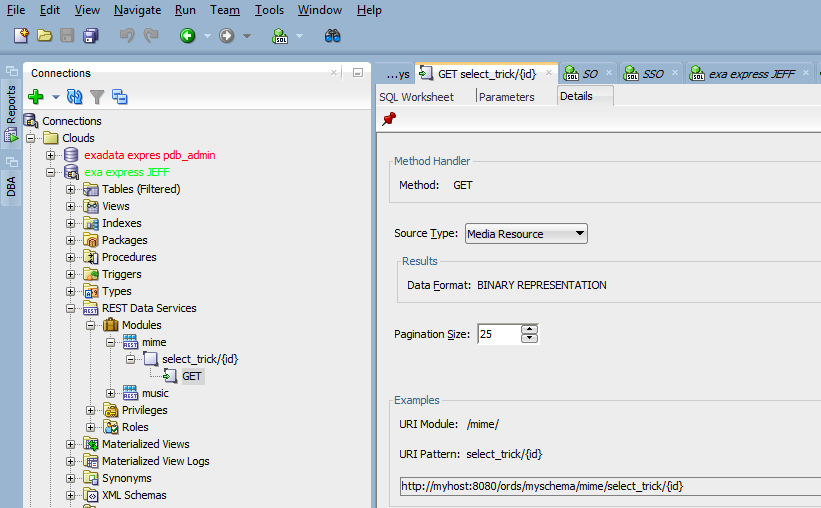Select the music REST module node
Viewport: 821px width, 508px height.
click(x=156, y=393)
